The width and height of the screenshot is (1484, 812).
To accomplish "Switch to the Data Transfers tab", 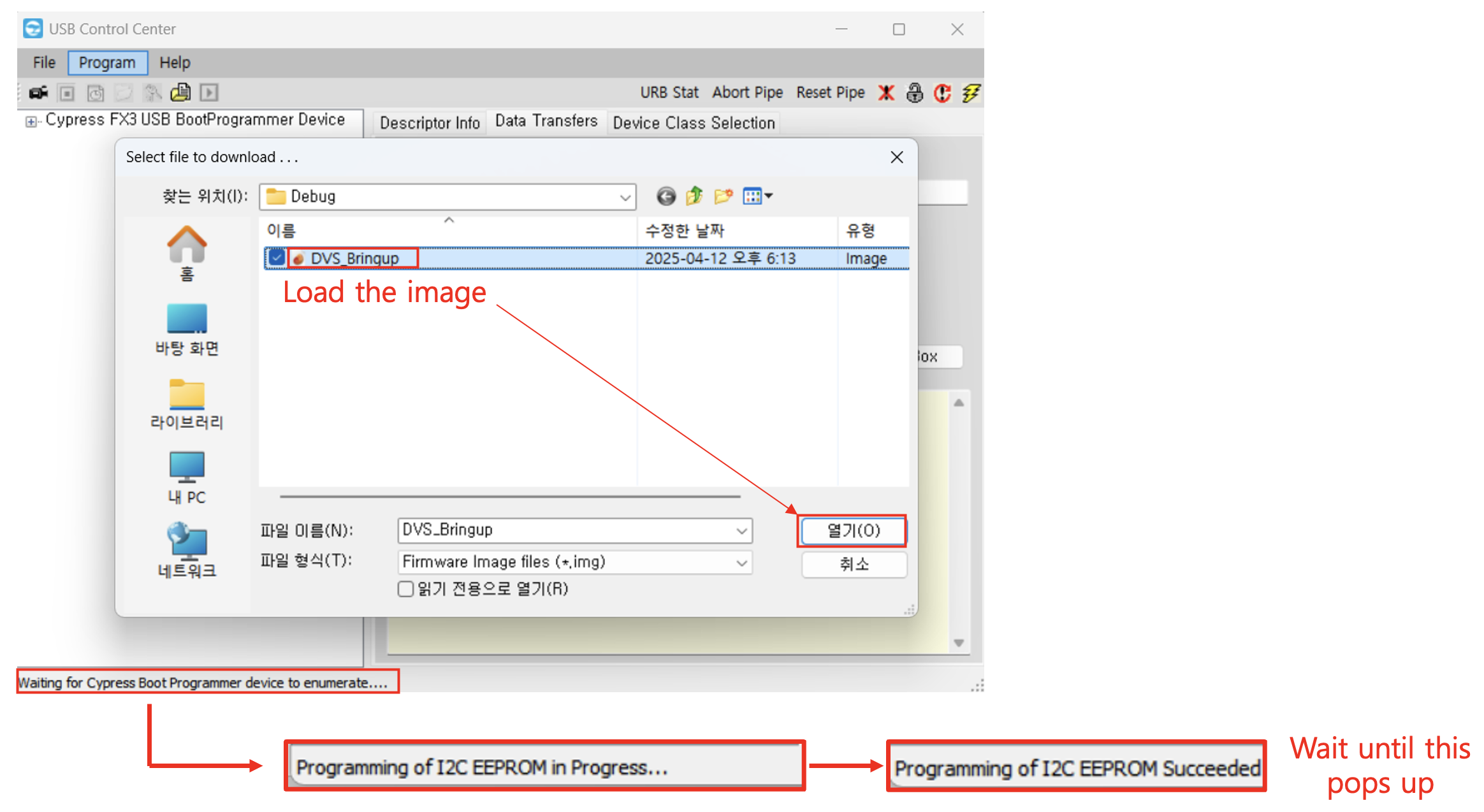I will click(546, 121).
